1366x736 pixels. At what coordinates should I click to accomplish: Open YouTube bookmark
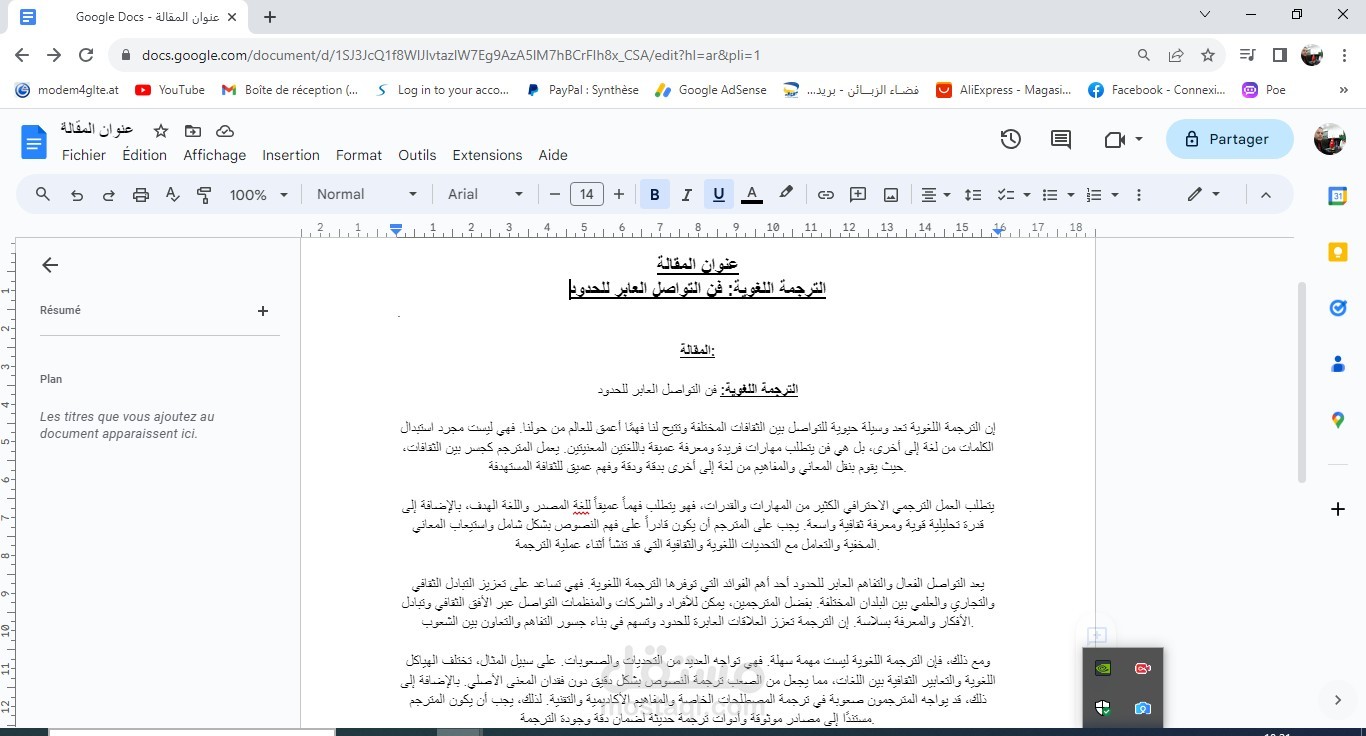pos(170,90)
